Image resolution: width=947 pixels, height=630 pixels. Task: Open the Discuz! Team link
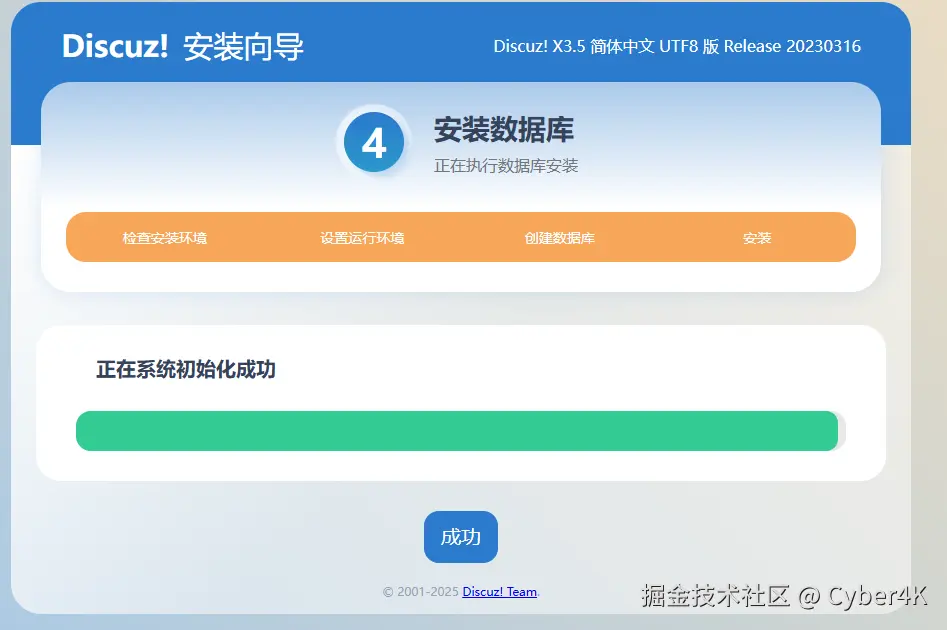[x=499, y=592]
